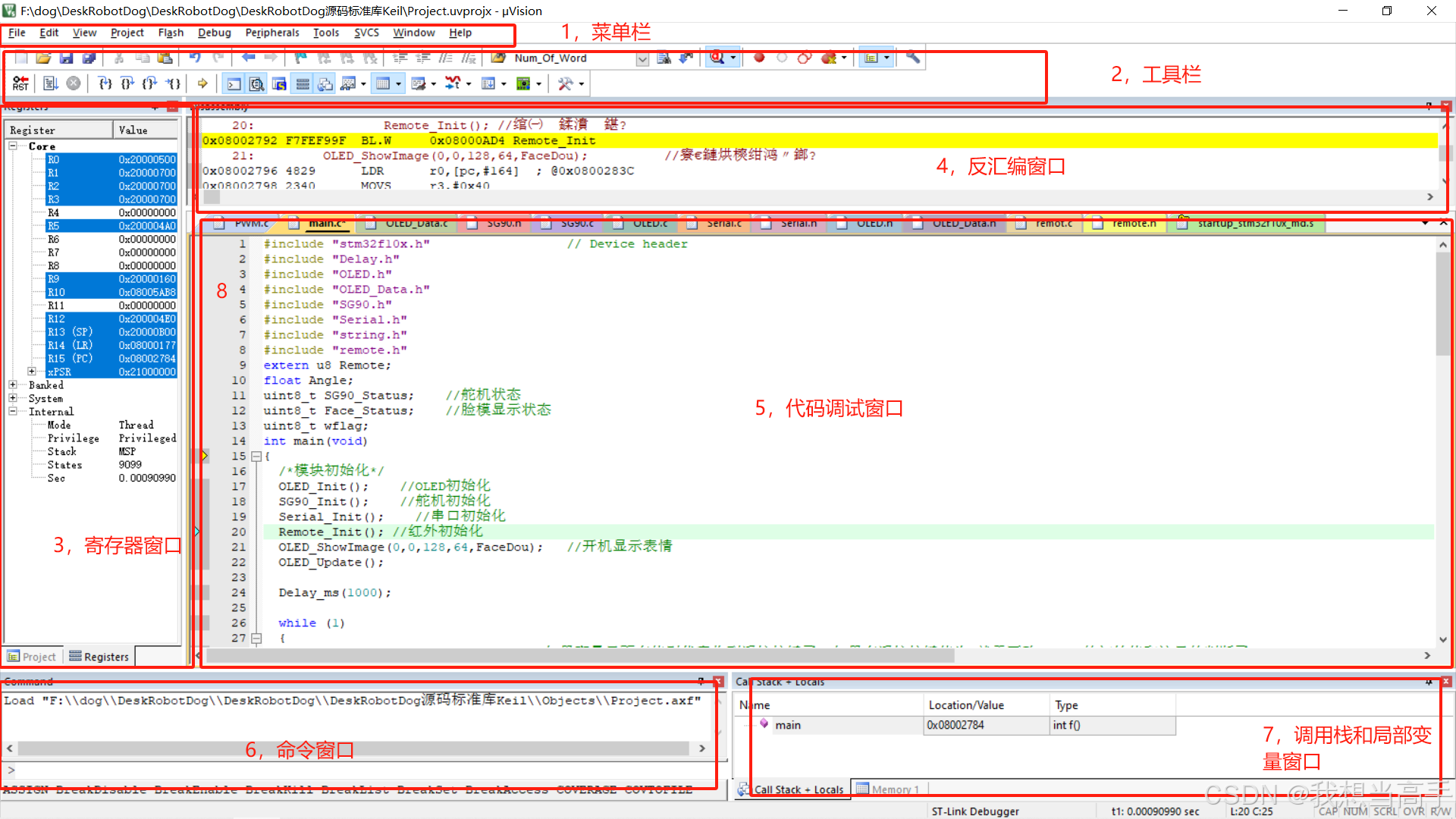The image size is (1456, 819).
Task: Expand the Banked register group
Action: pos(13,385)
